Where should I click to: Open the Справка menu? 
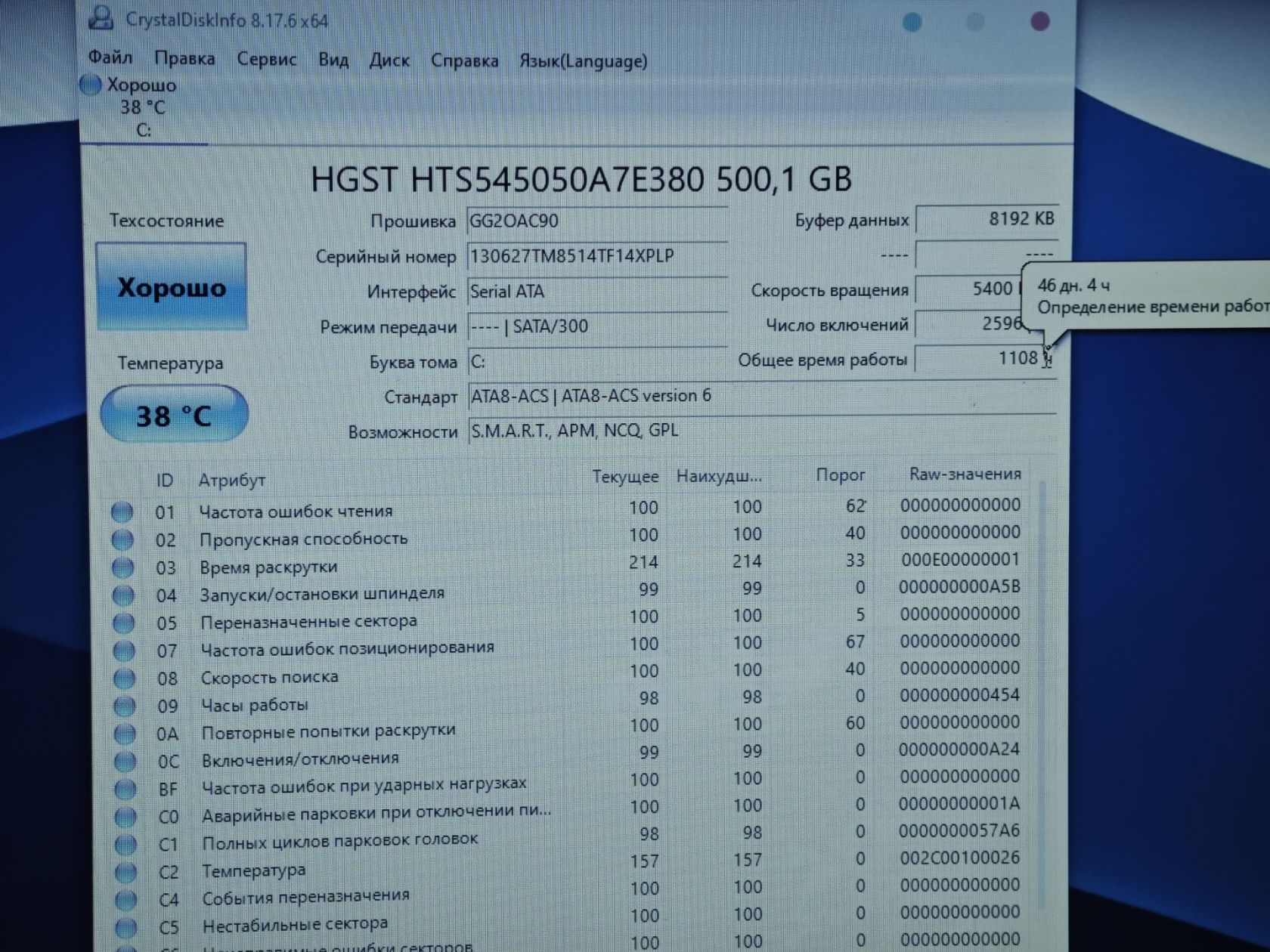pyautogui.click(x=465, y=60)
